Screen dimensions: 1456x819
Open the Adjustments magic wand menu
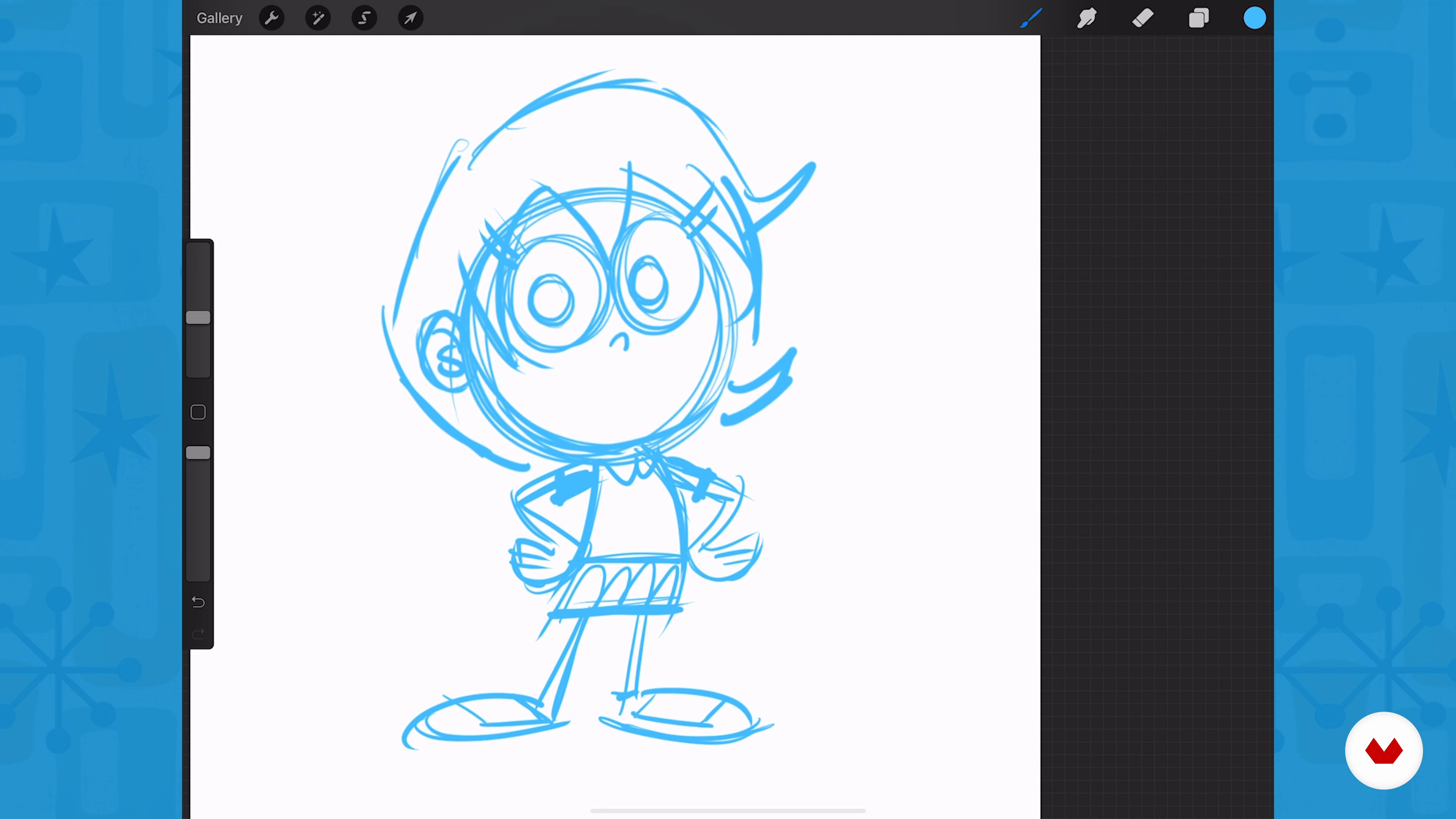click(318, 18)
